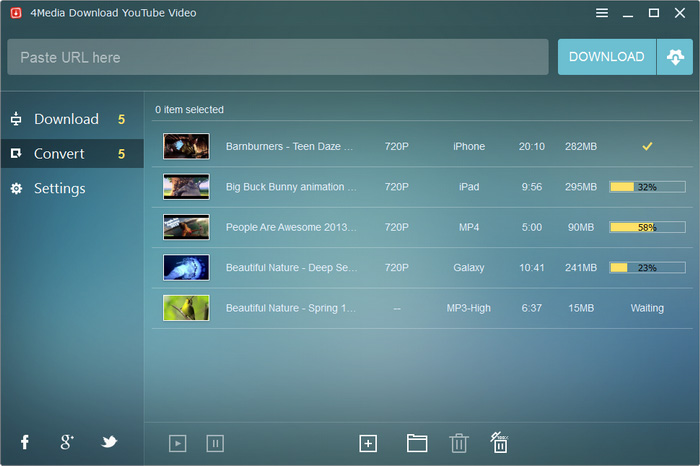Click 720P in the Galaxy row
The image size is (700, 466).
click(396, 267)
